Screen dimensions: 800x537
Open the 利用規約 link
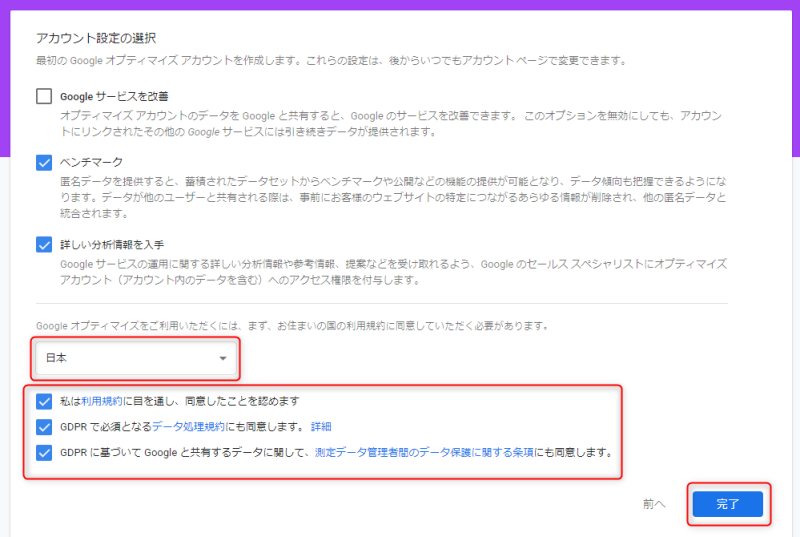pyautogui.click(x=102, y=401)
